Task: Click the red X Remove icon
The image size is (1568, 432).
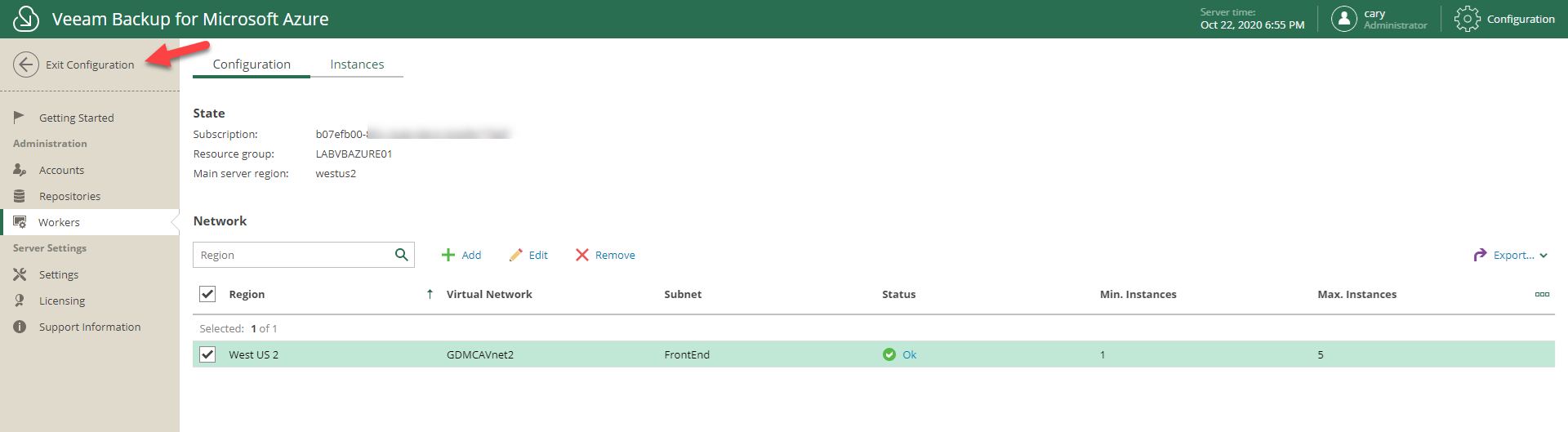Action: tap(581, 255)
